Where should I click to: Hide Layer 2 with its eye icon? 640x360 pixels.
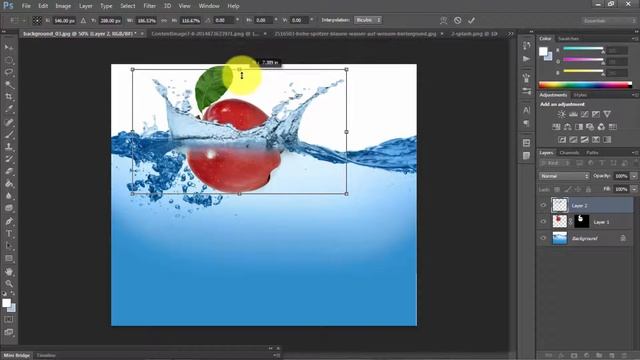543,205
